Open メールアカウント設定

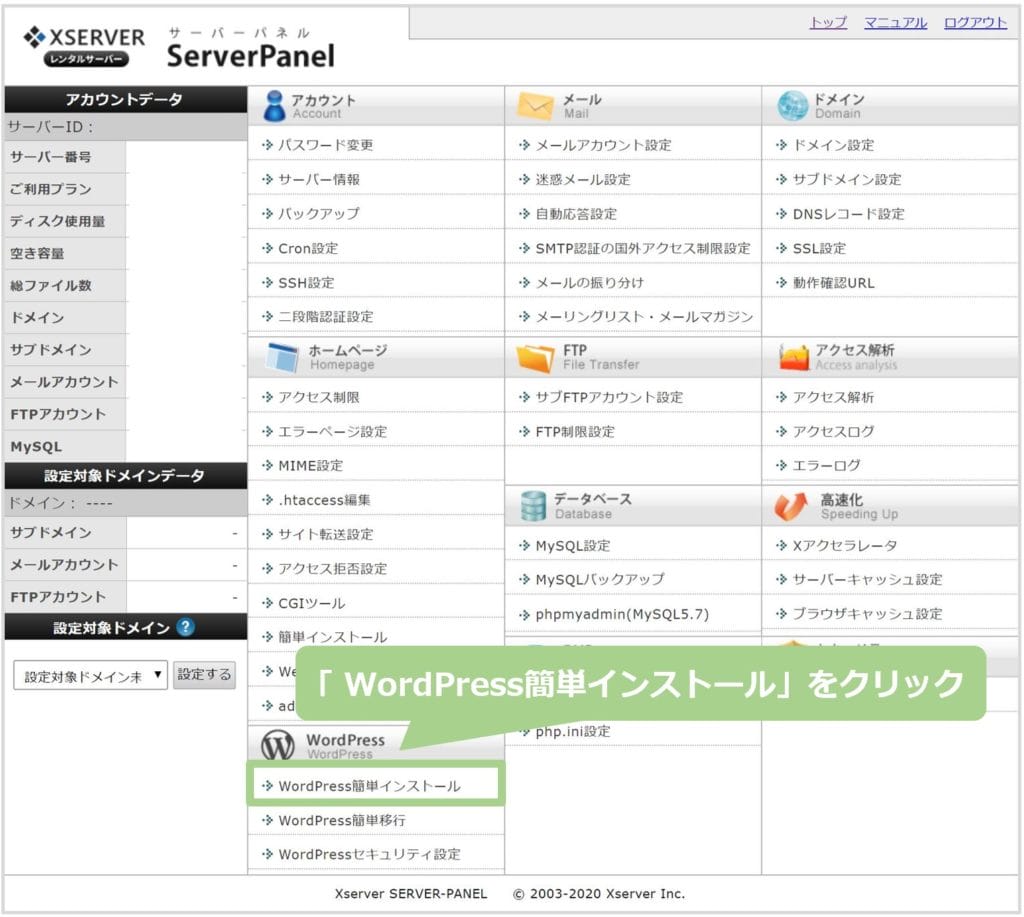click(x=603, y=145)
